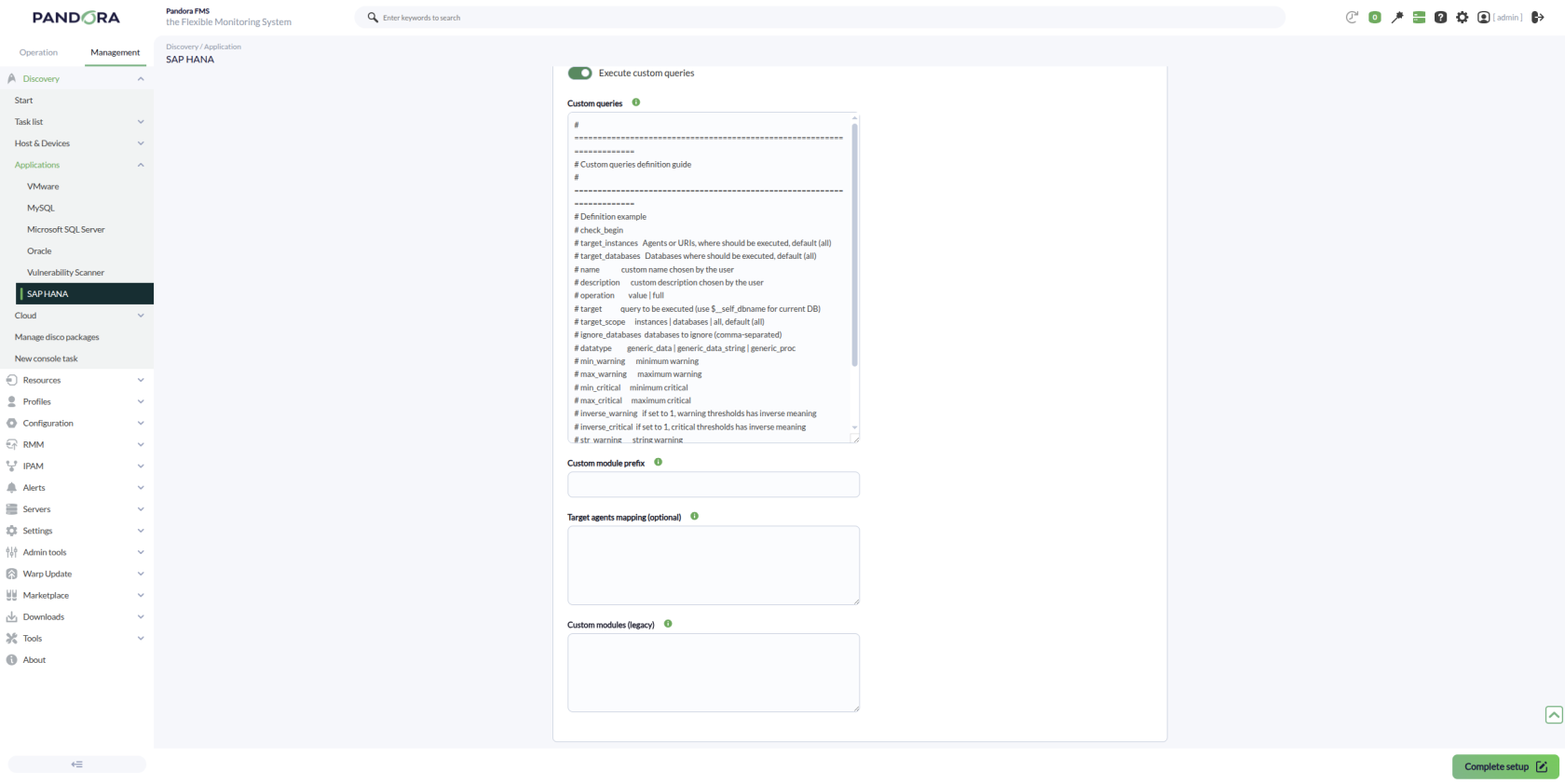This screenshot has height=784, width=1565.
Task: Expand the Settings menu chevron
Action: coord(141,531)
